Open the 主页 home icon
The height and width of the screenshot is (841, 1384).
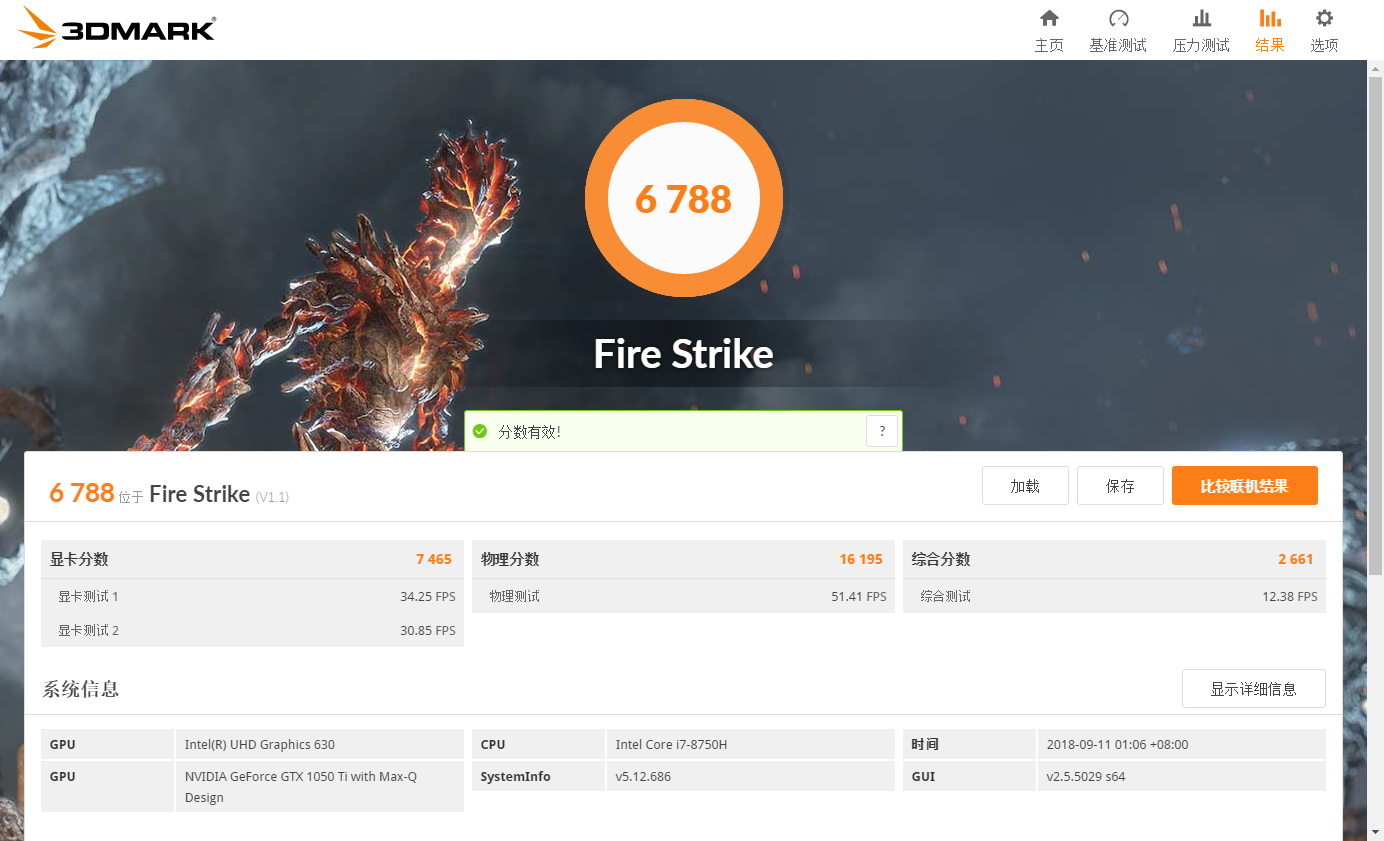pyautogui.click(x=1048, y=28)
